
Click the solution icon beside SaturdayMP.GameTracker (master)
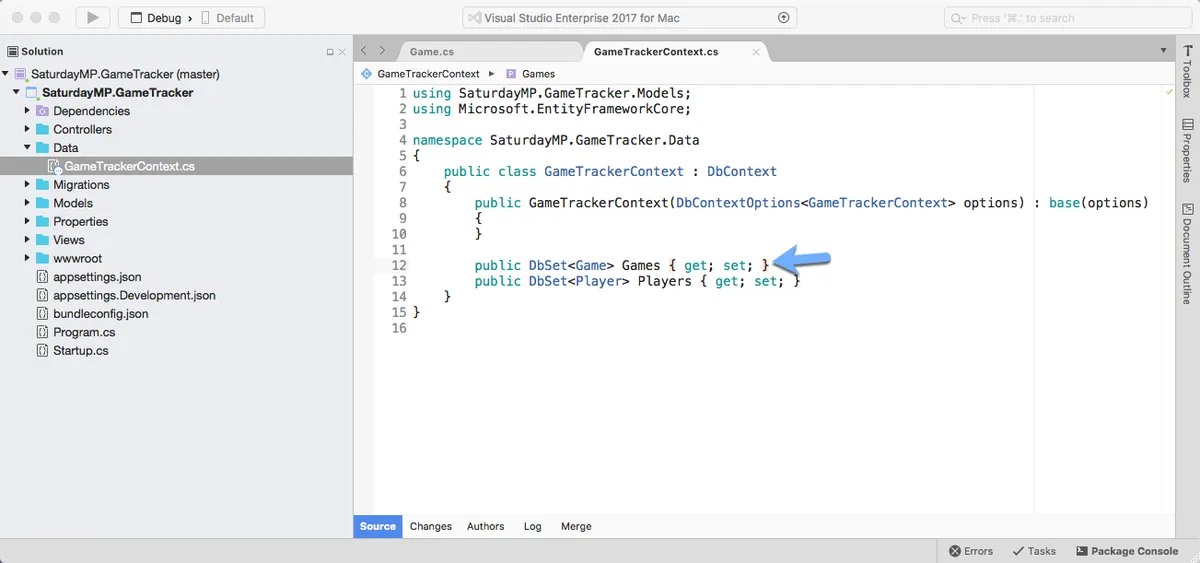pos(21,74)
